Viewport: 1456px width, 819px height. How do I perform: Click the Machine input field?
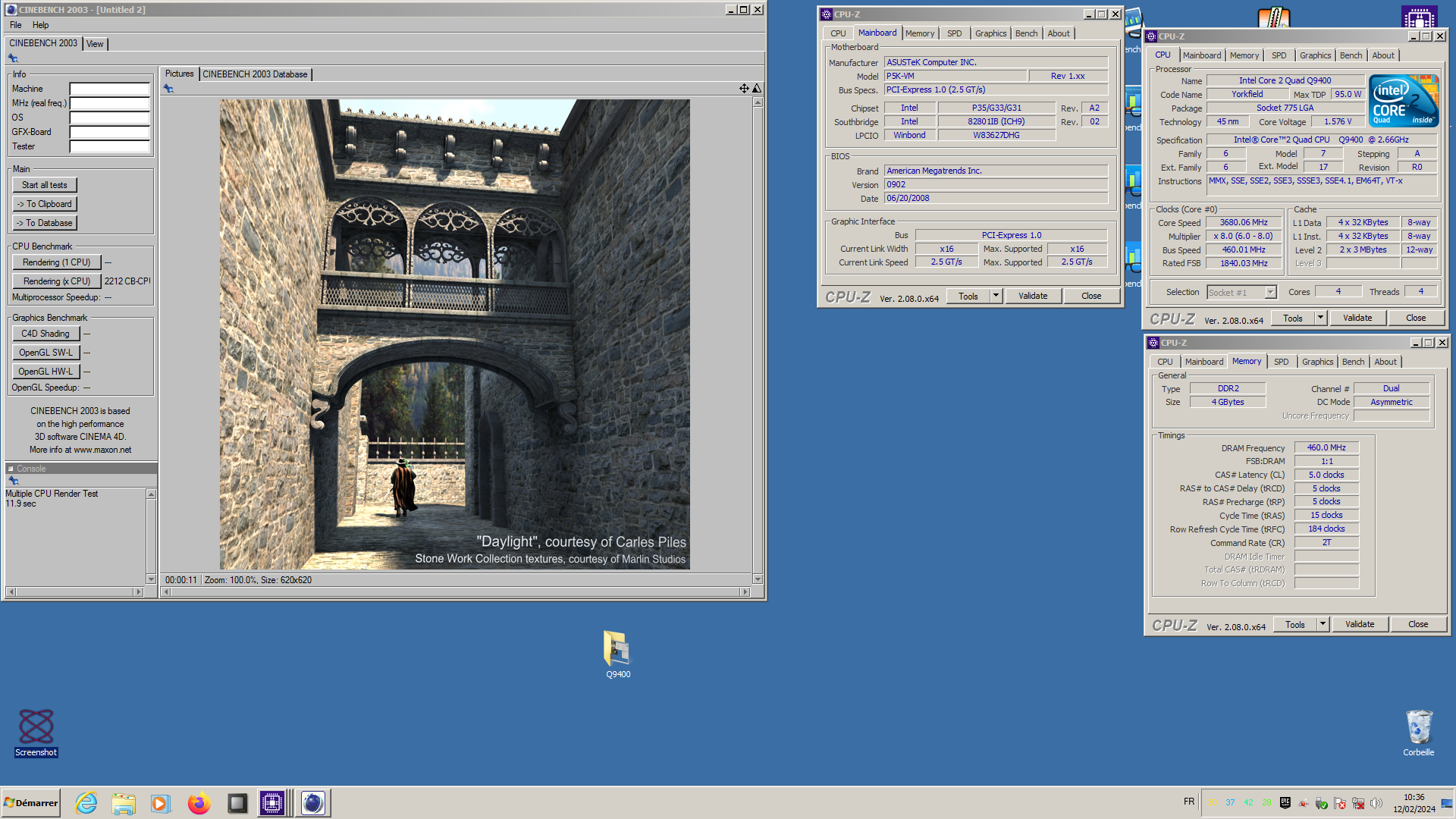pyautogui.click(x=109, y=89)
